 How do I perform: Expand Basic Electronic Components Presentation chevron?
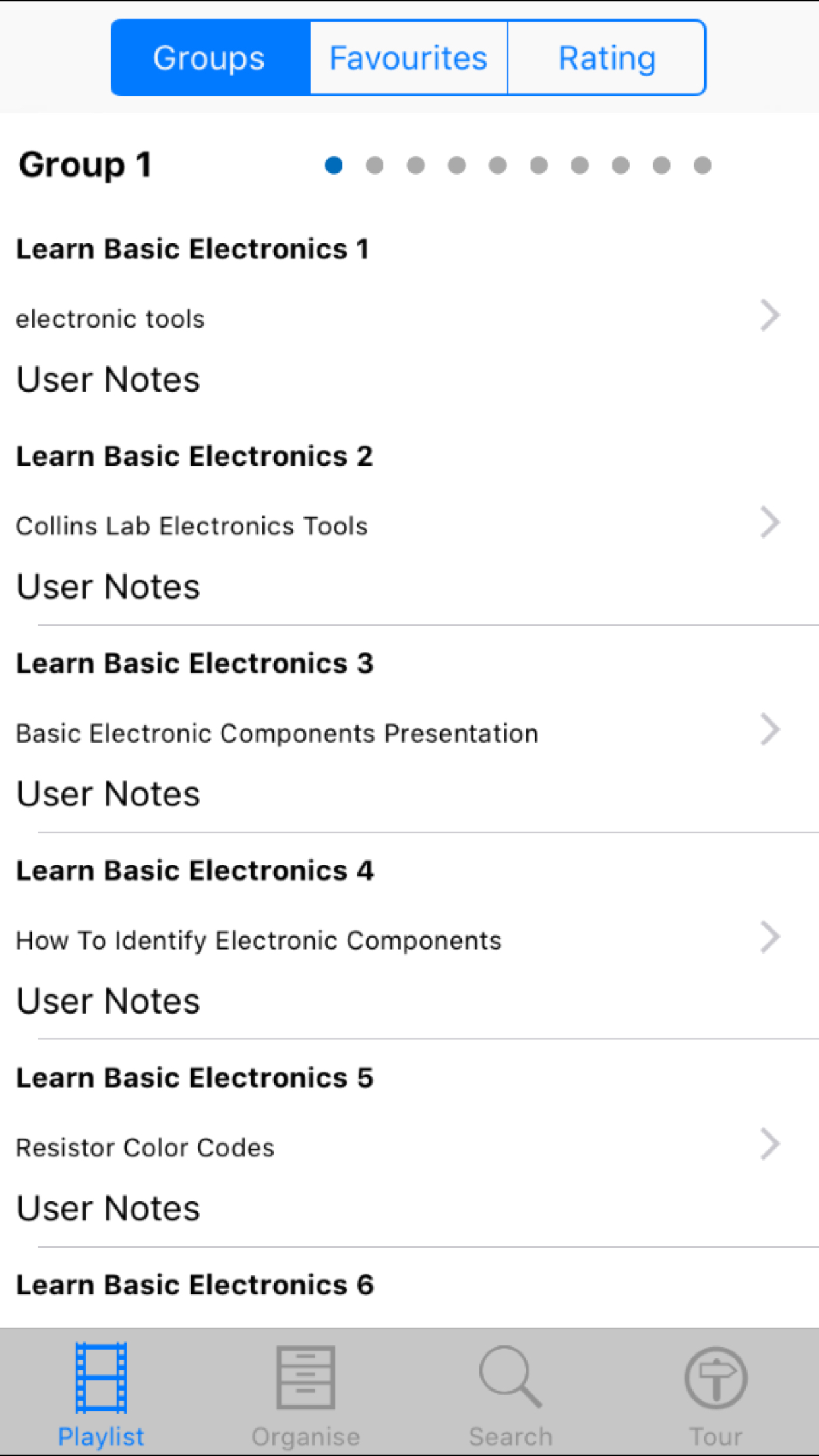pyautogui.click(x=770, y=729)
